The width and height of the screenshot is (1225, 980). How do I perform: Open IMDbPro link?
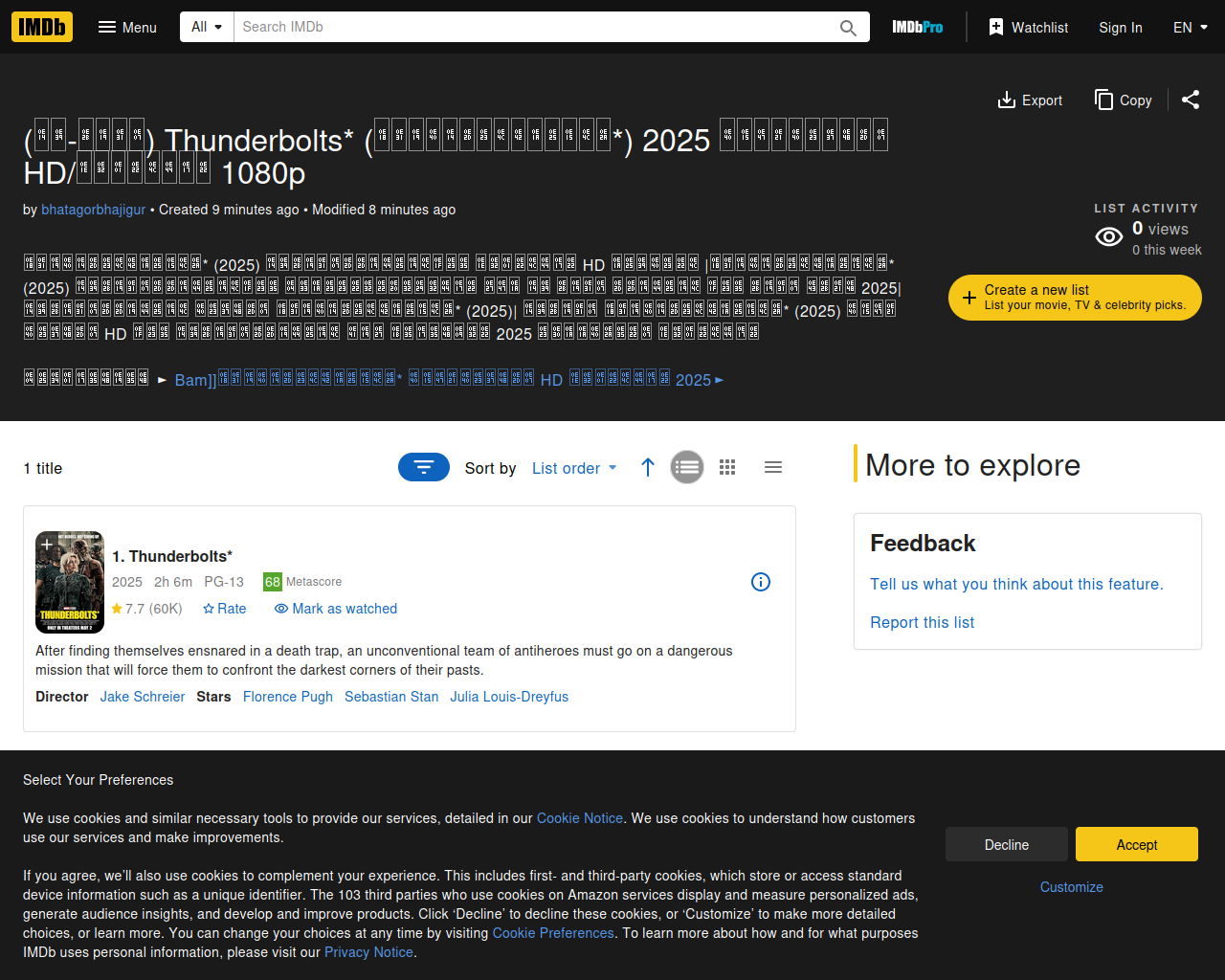918,27
